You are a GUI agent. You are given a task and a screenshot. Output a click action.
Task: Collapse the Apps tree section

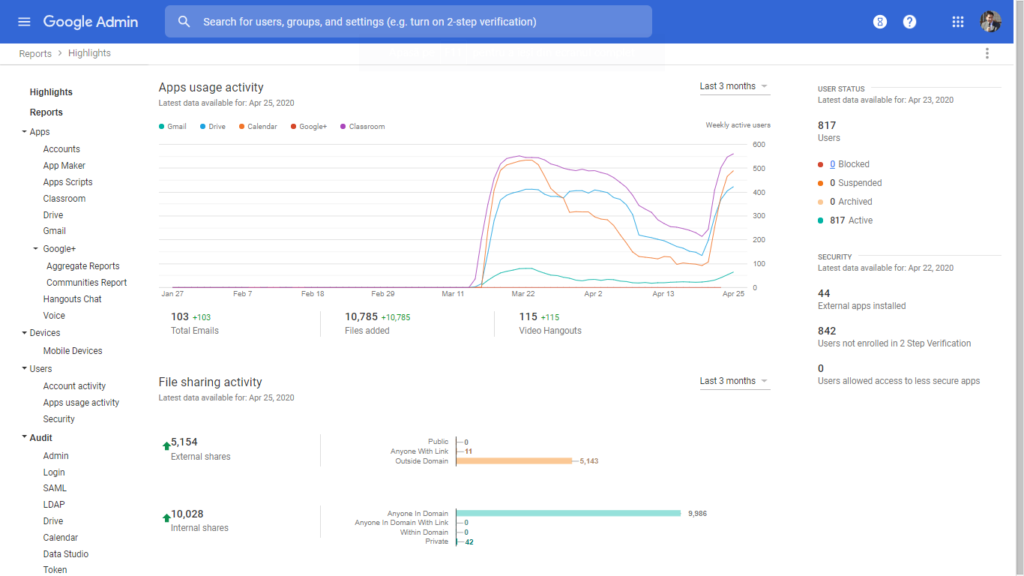(x=24, y=131)
